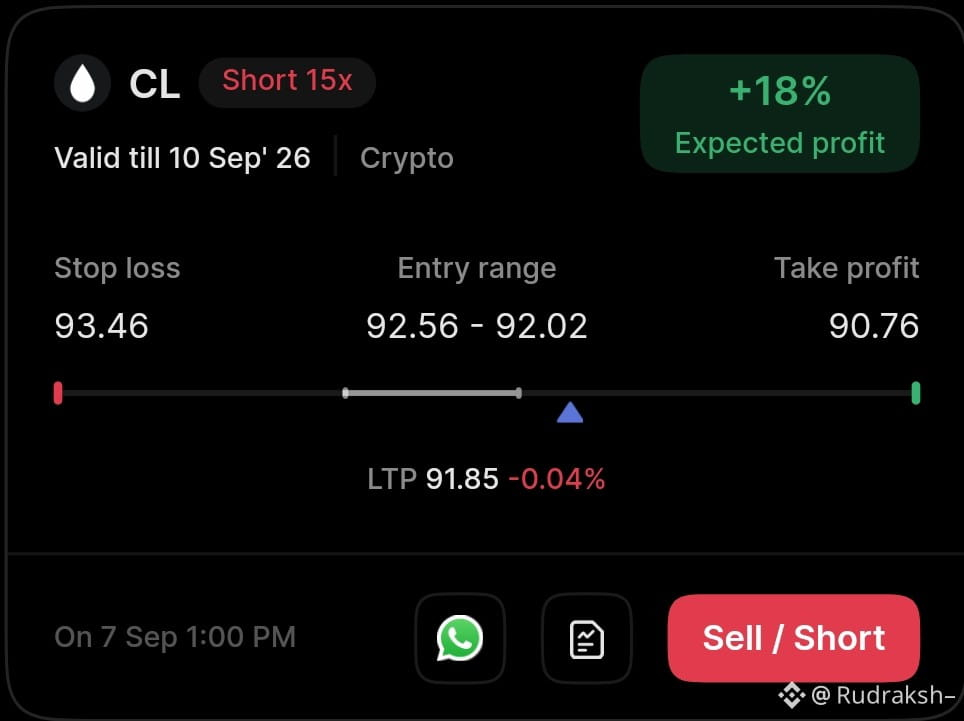Click the On 7 Sep 1:00 PM timestamp

[175, 637]
